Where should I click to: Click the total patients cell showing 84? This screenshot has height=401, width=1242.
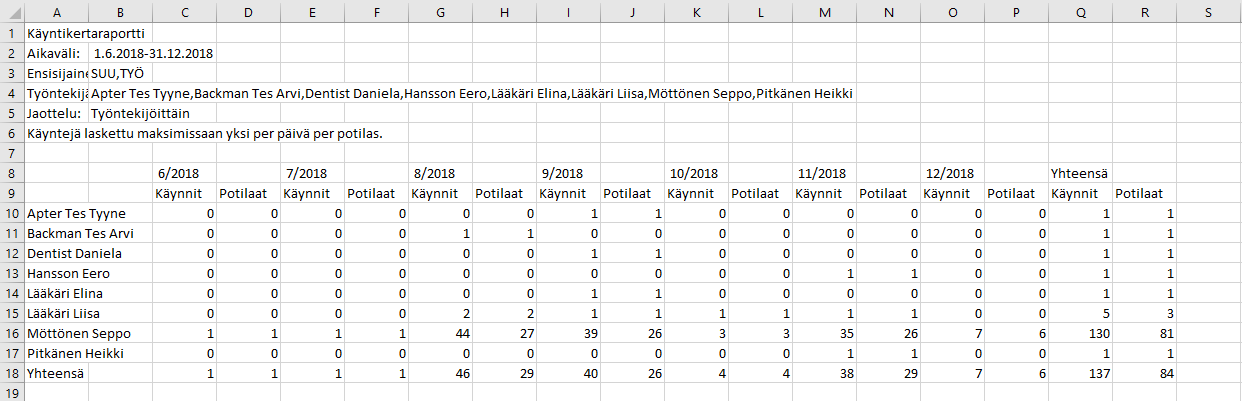1144,373
